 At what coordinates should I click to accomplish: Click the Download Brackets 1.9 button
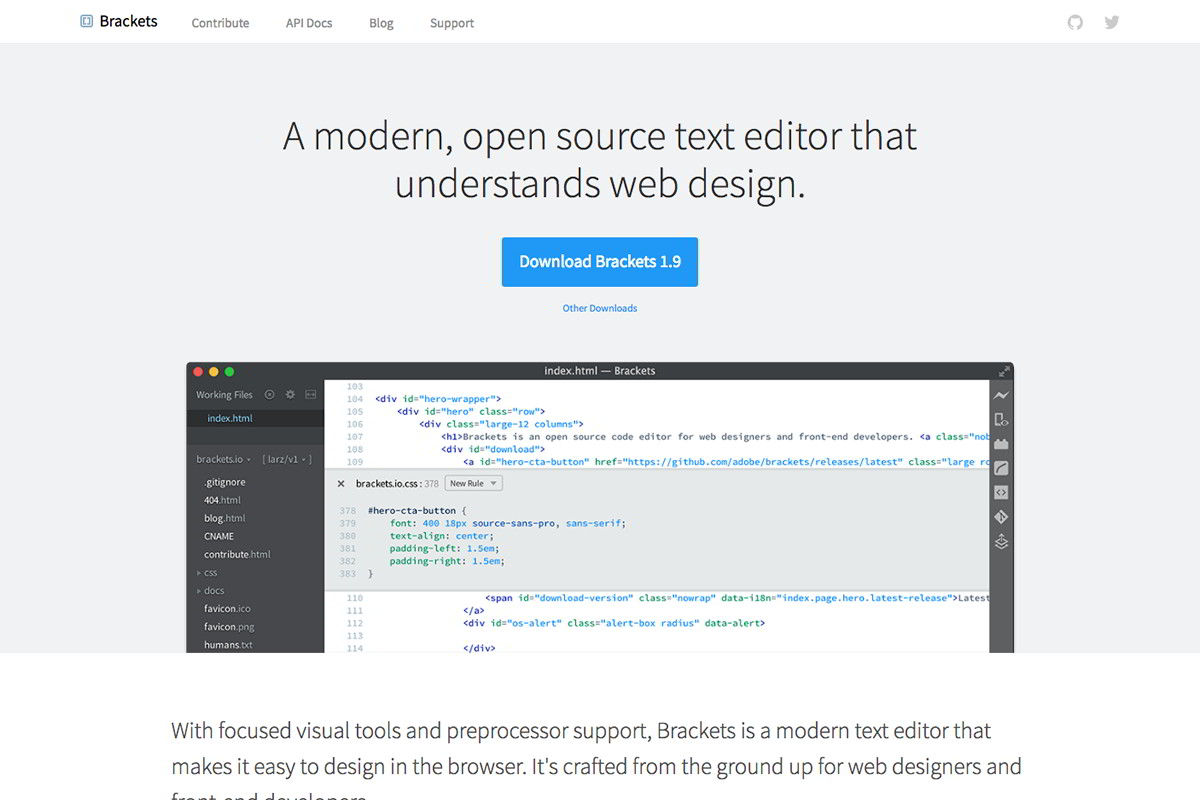point(600,262)
